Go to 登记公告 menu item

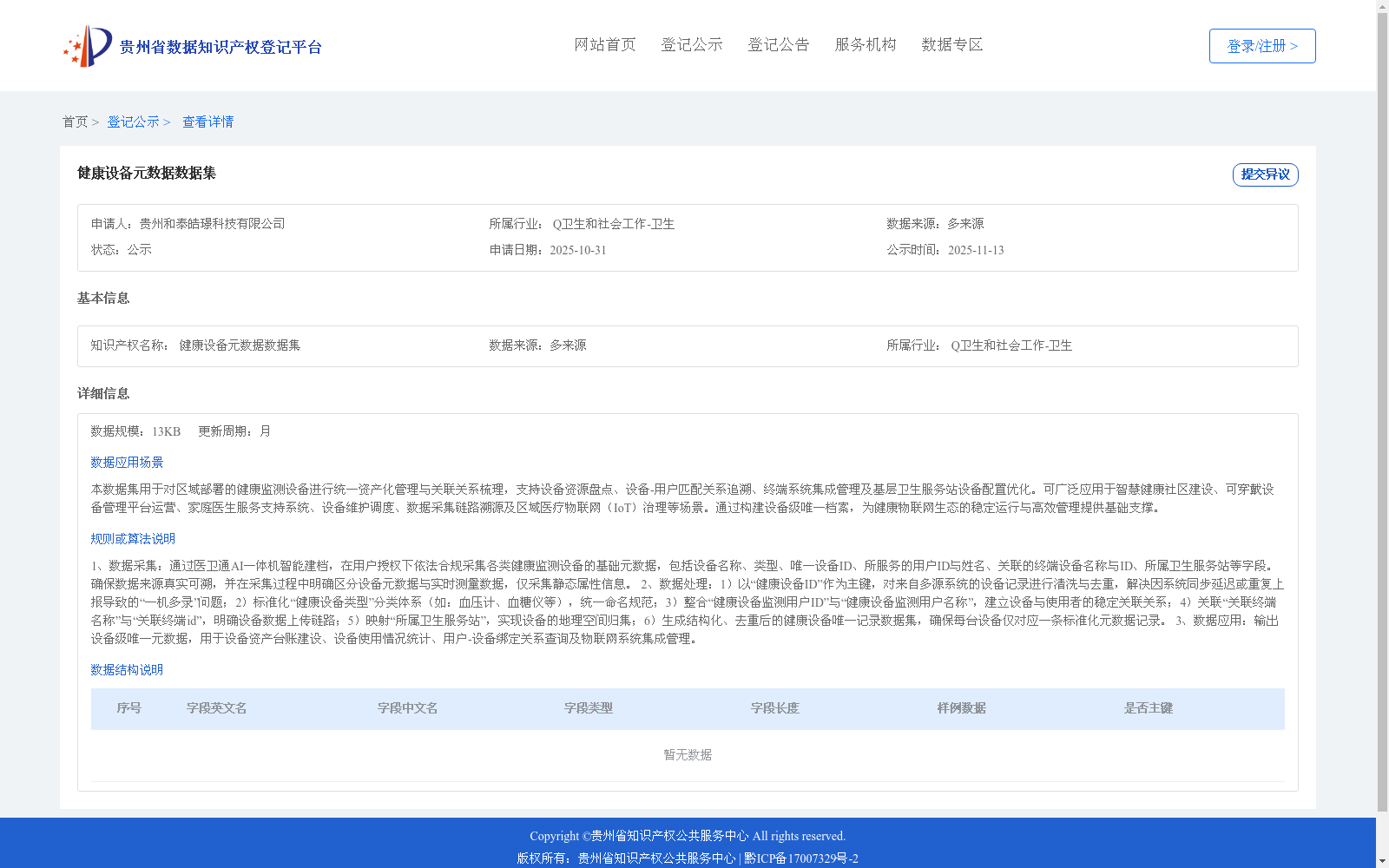point(779,45)
